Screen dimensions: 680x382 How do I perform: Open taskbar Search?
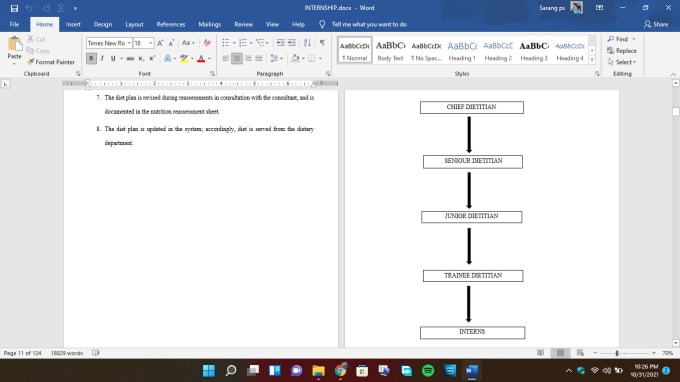click(x=231, y=371)
